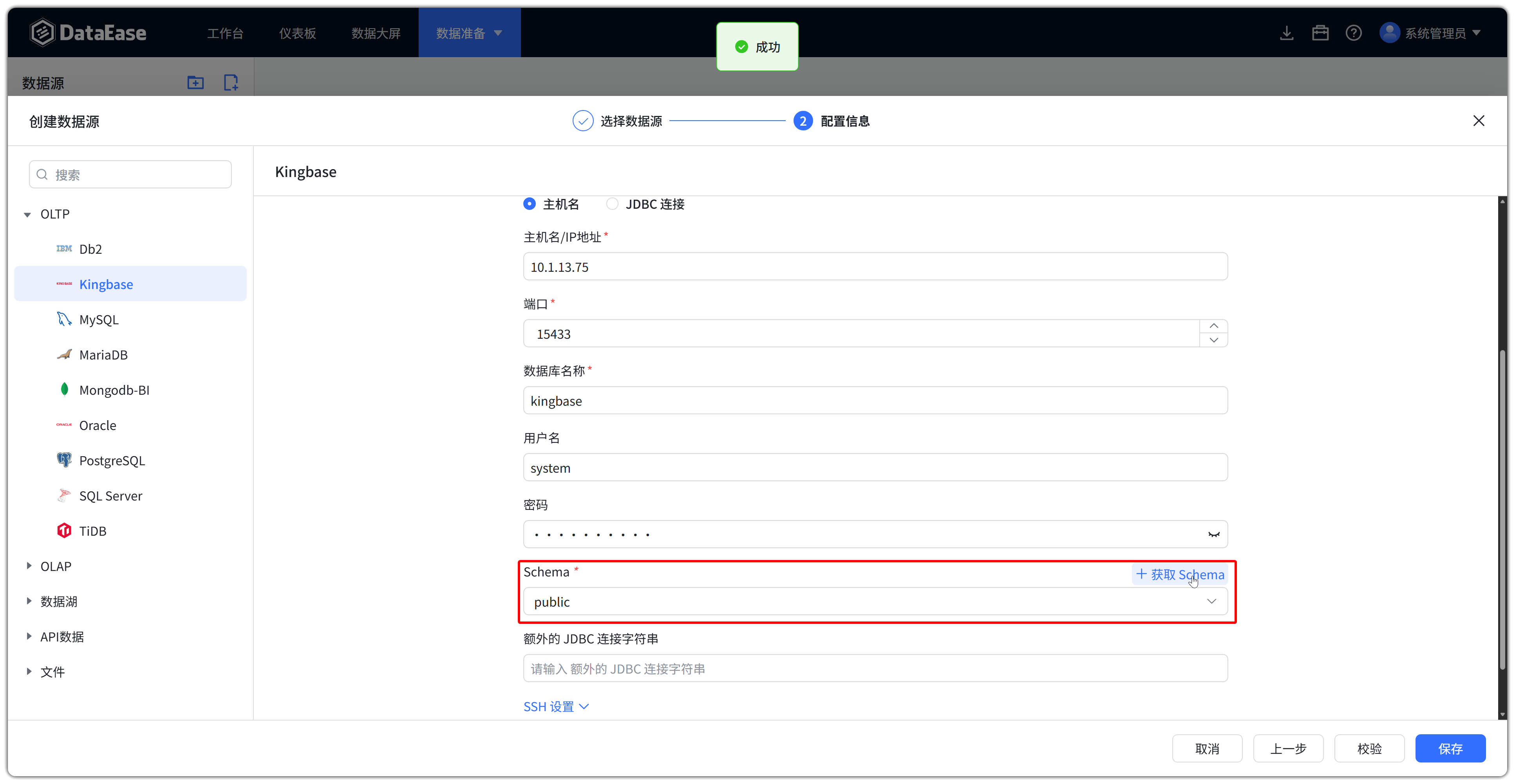1515x784 pixels.
Task: Go to 数据大屏 tab
Action: 376,33
